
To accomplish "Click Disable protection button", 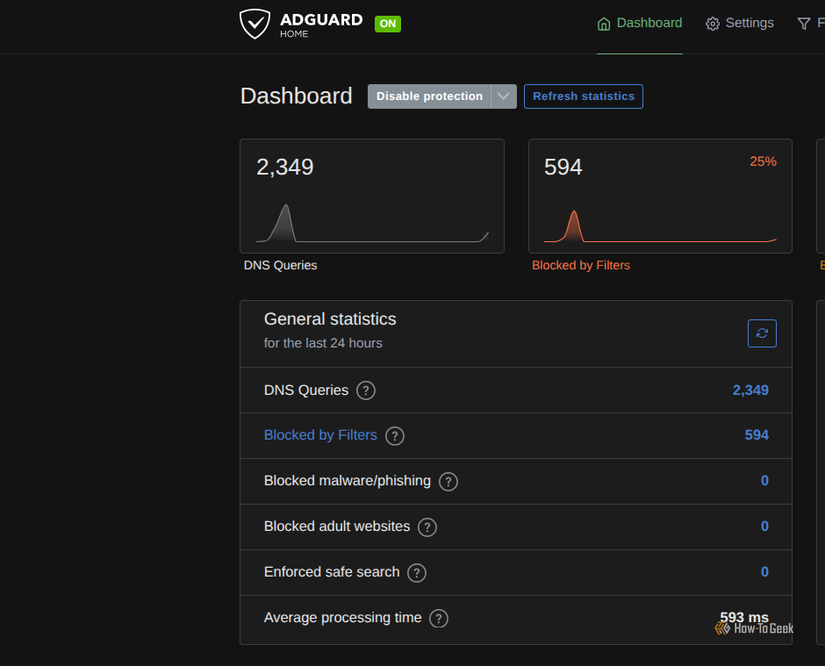I will point(429,96).
